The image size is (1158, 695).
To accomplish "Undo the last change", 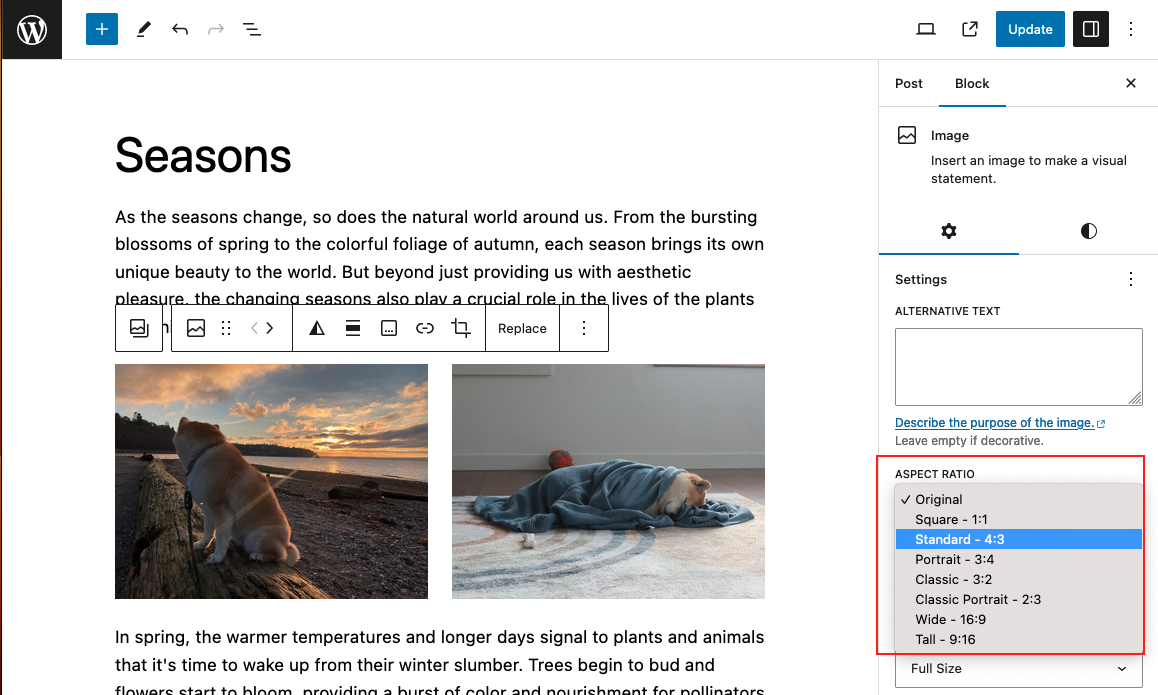I will 180,29.
